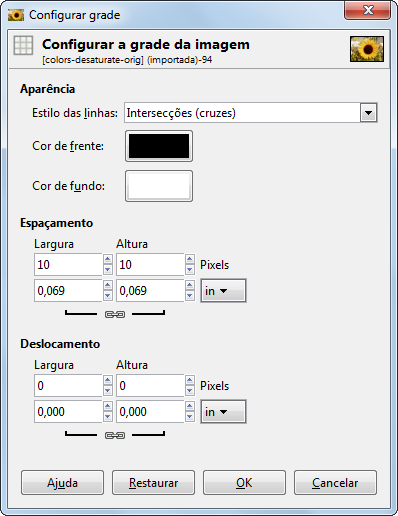Decrease Espaçamento Altura inches with down arrow
The width and height of the screenshot is (398, 516).
click(x=190, y=296)
